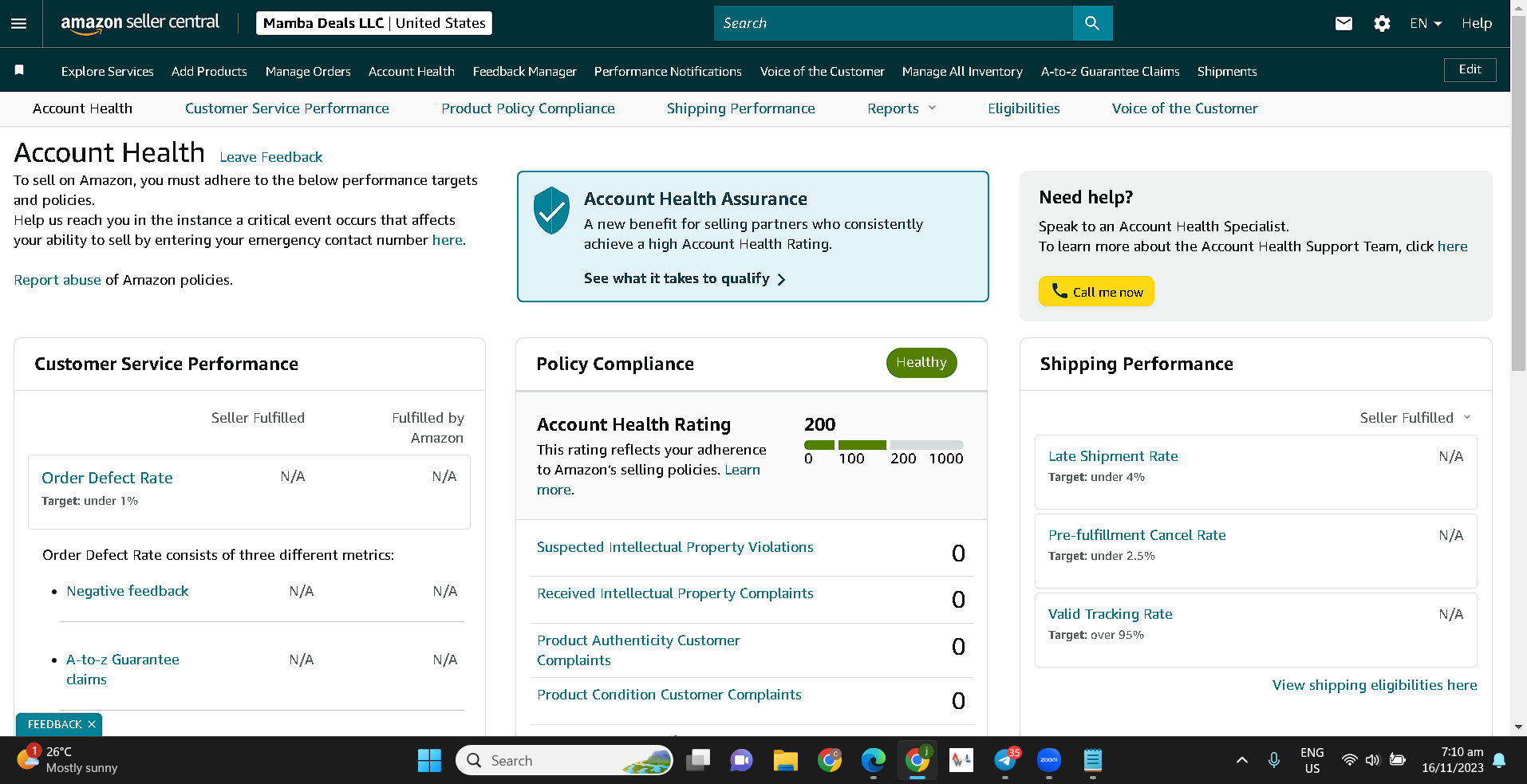
Task: Open the Valid Tracking Rate link
Action: (x=1111, y=614)
